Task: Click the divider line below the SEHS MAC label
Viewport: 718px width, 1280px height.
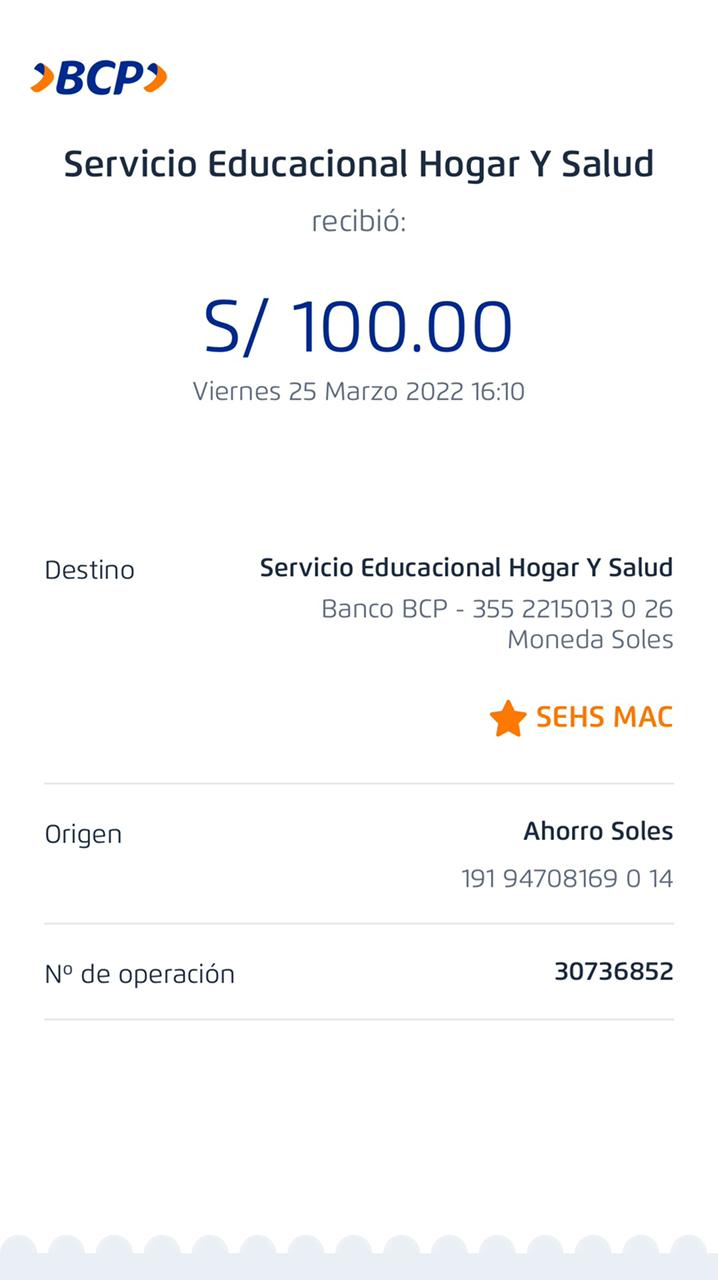Action: (x=358, y=784)
